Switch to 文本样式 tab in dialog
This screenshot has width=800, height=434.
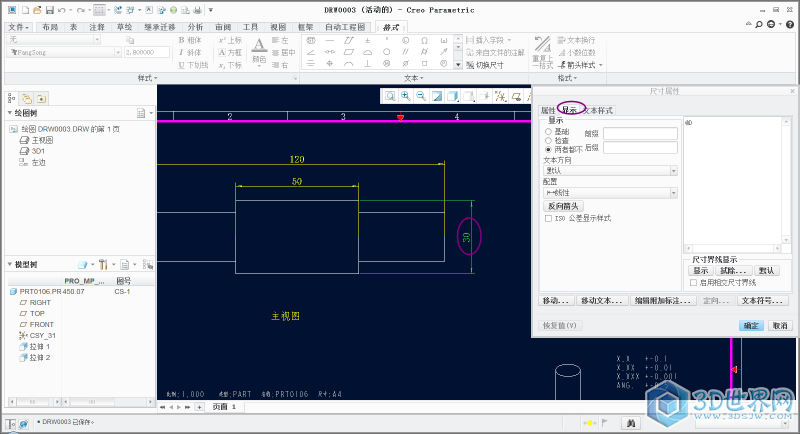tap(598, 110)
